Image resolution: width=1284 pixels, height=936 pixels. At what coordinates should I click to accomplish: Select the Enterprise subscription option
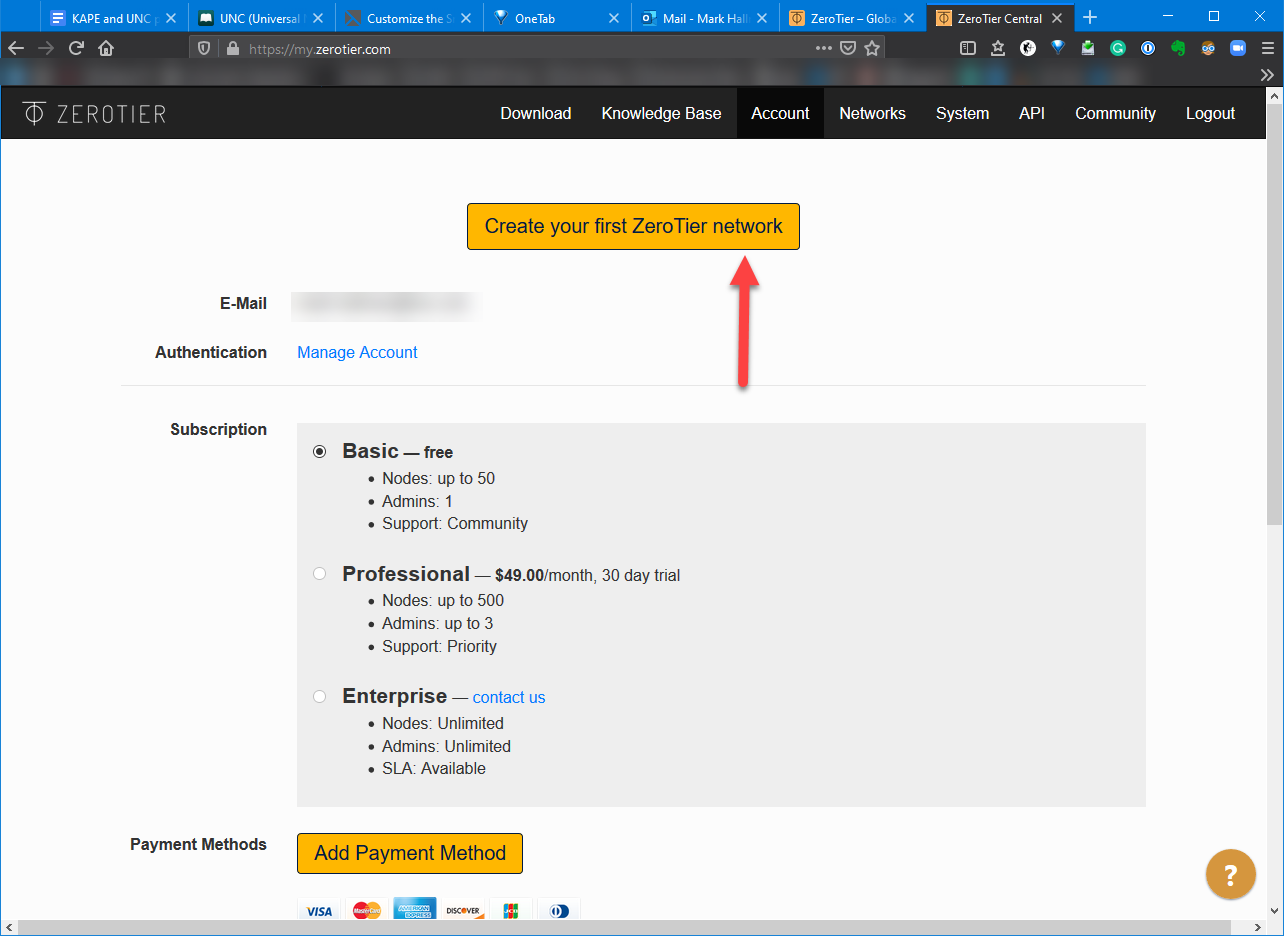(320, 696)
